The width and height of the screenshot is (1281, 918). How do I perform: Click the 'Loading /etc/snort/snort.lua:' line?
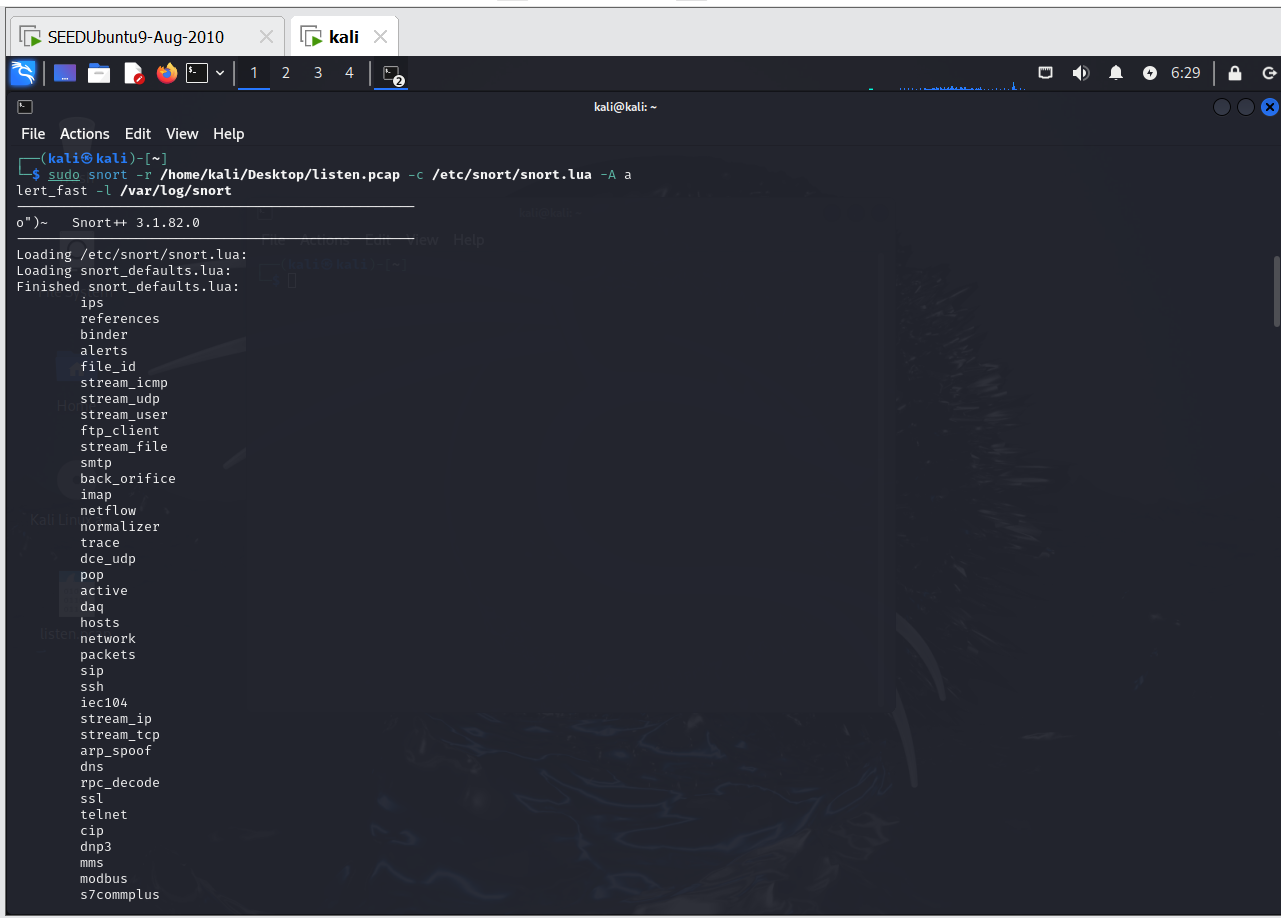132,255
